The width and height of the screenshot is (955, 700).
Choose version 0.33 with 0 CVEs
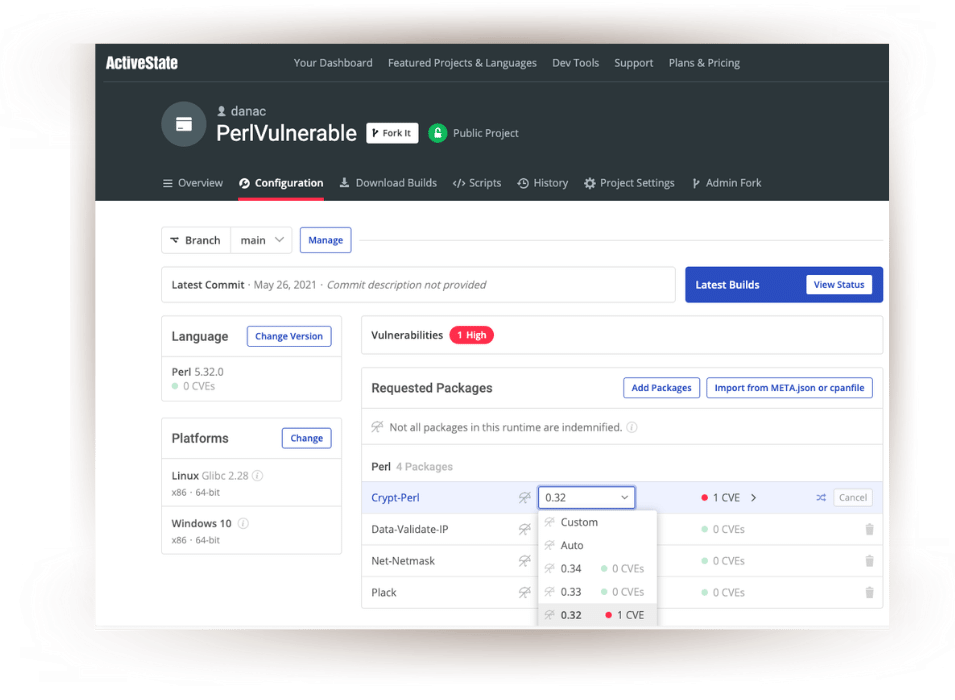coord(597,592)
